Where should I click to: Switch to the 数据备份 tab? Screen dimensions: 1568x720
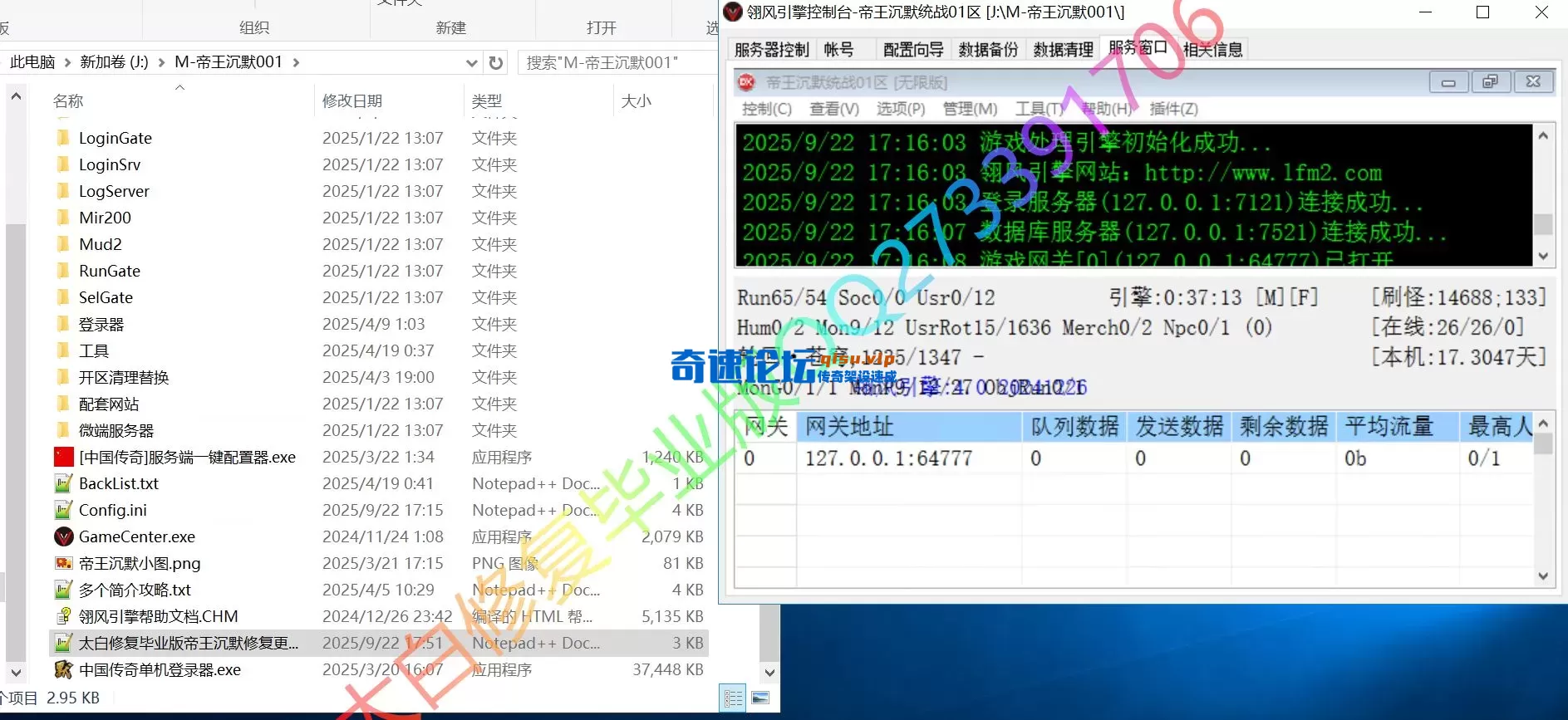coord(988,50)
